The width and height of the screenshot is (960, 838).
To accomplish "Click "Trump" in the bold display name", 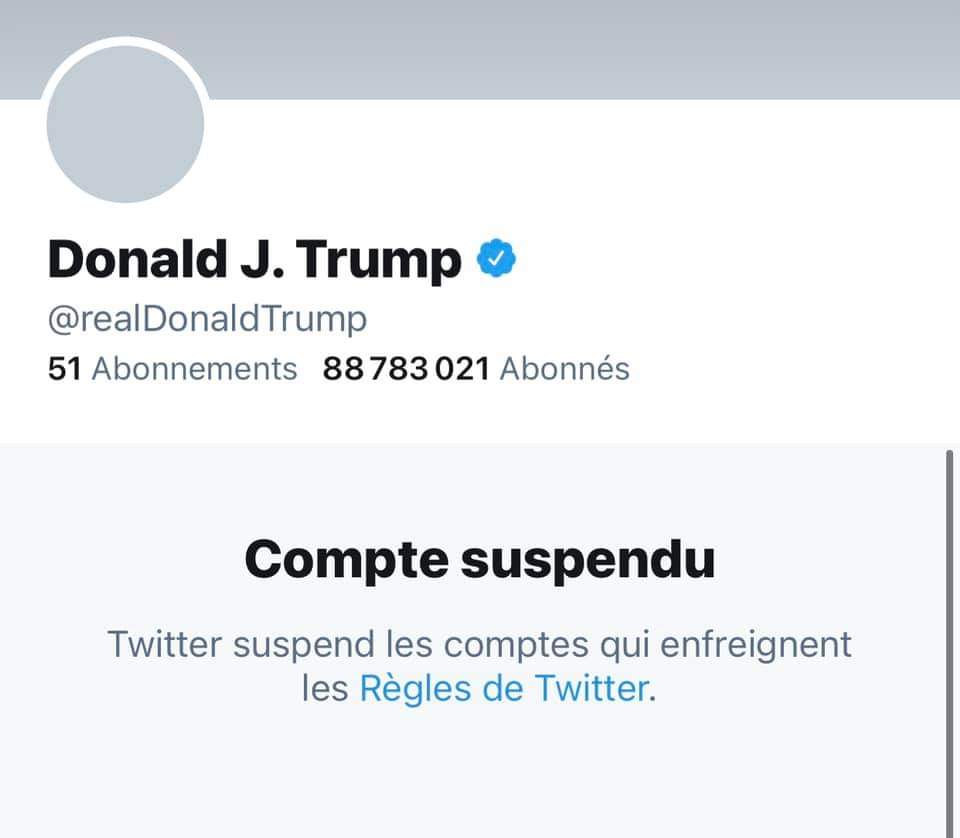I will (x=378, y=260).
